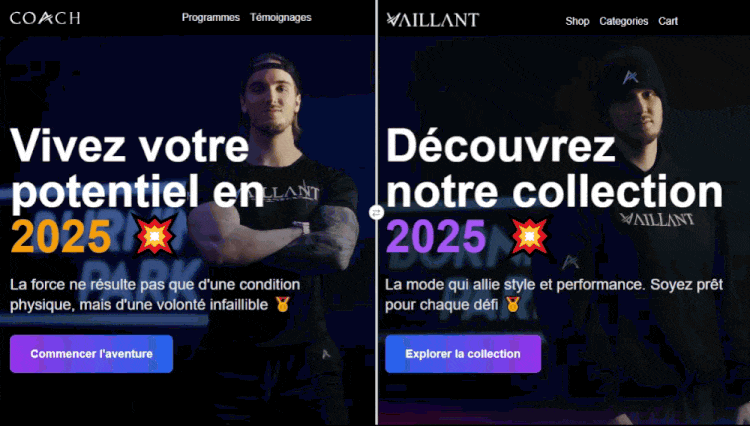Click the "Commencer l'aventure" button
This screenshot has width=750, height=426.
click(x=91, y=354)
